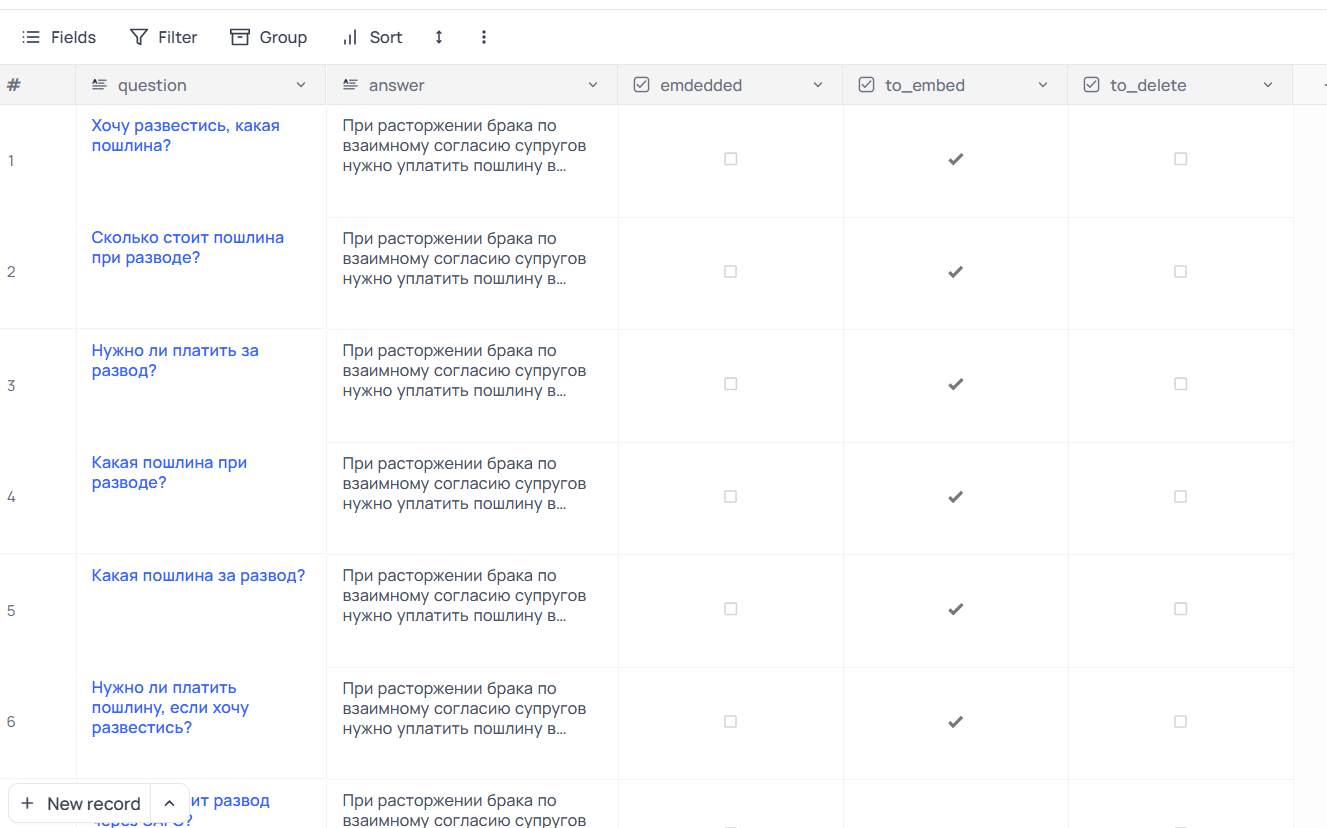
Task: Uncheck the to_embed checkbox in row 3
Action: coord(955,384)
